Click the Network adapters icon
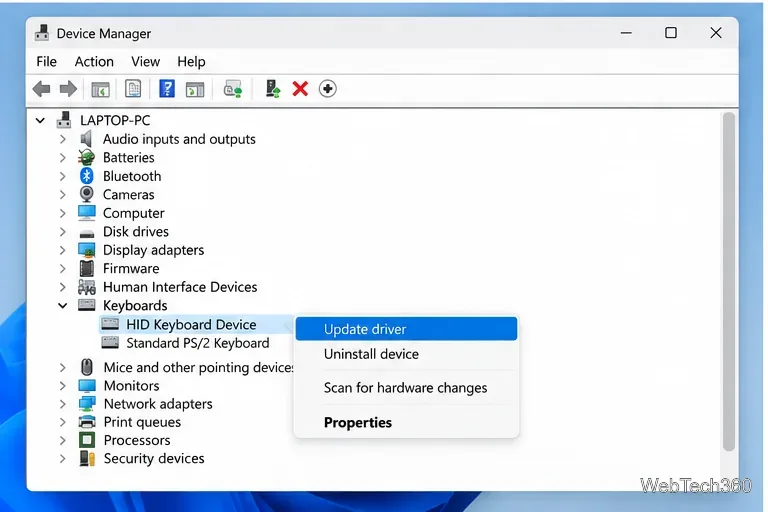The width and height of the screenshot is (768, 512). (x=87, y=404)
